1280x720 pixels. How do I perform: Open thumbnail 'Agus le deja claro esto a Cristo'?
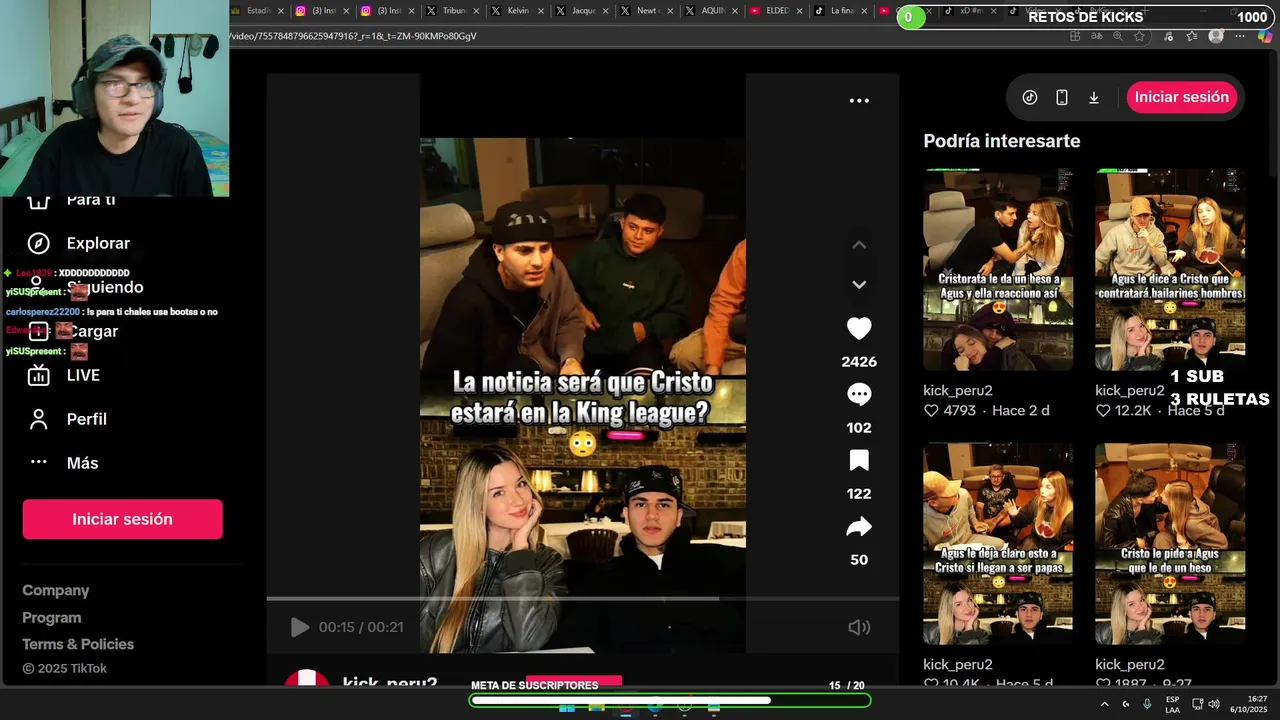click(x=998, y=544)
